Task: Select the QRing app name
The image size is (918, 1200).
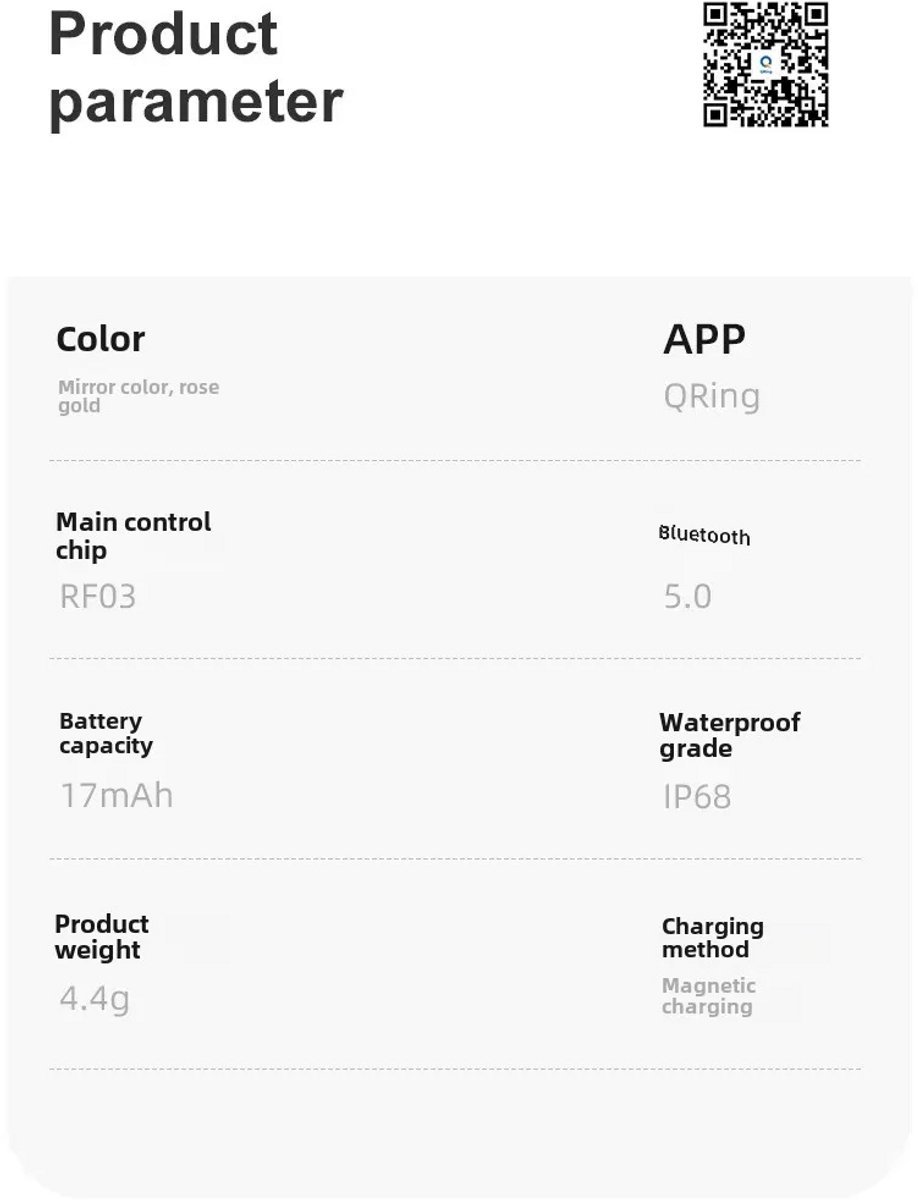Action: click(711, 396)
